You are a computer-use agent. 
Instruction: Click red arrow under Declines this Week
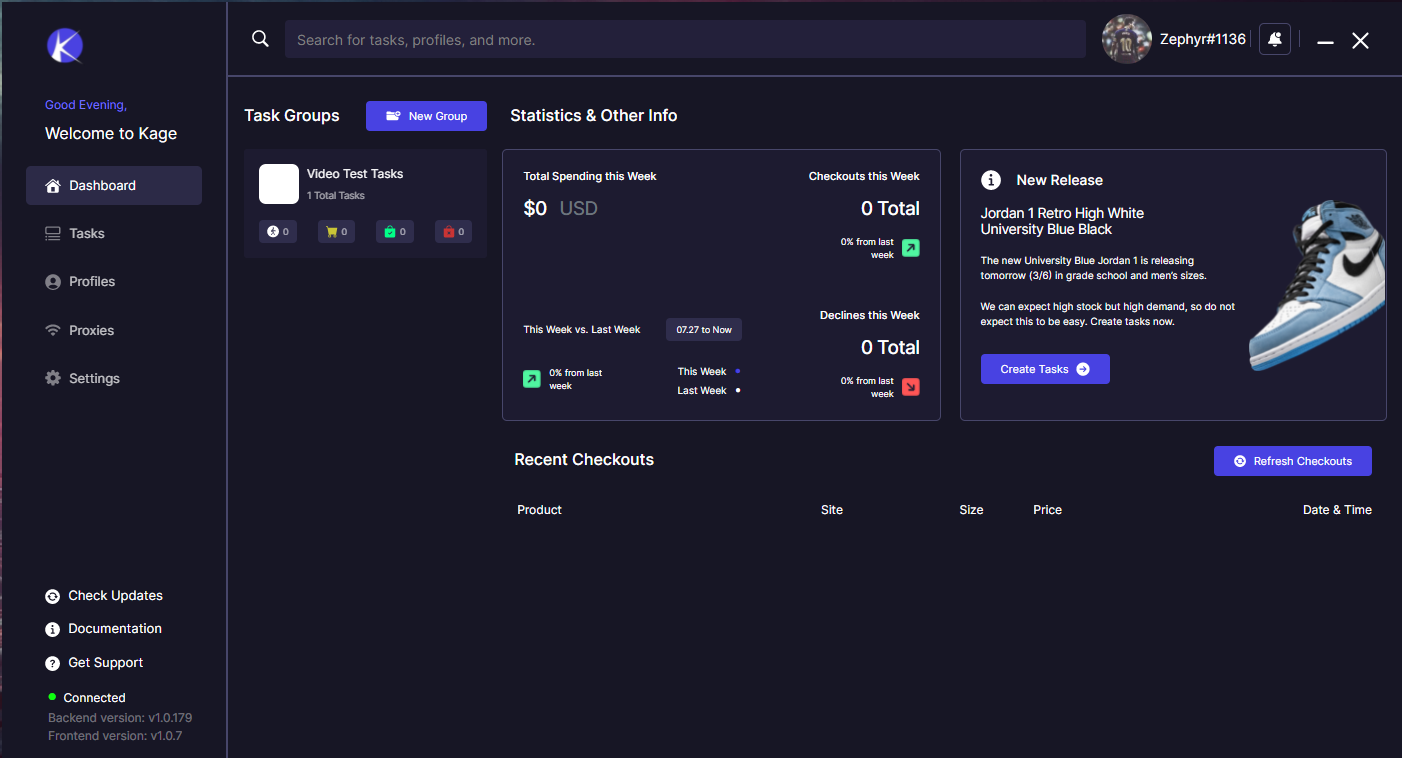(910, 387)
